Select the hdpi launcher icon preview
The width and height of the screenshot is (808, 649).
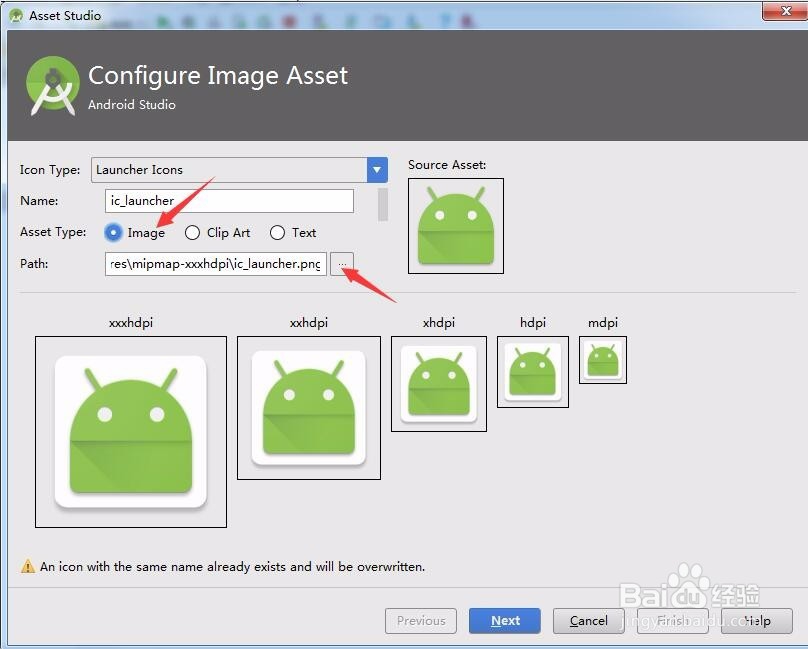coord(532,370)
